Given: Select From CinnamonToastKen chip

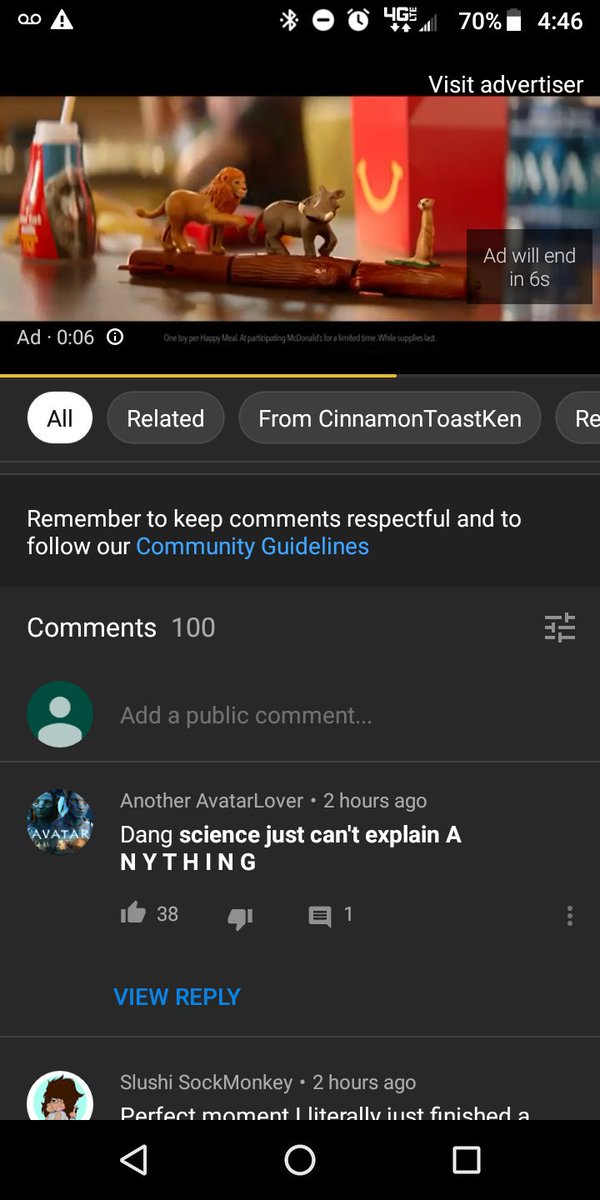Looking at the screenshot, I should coord(390,418).
